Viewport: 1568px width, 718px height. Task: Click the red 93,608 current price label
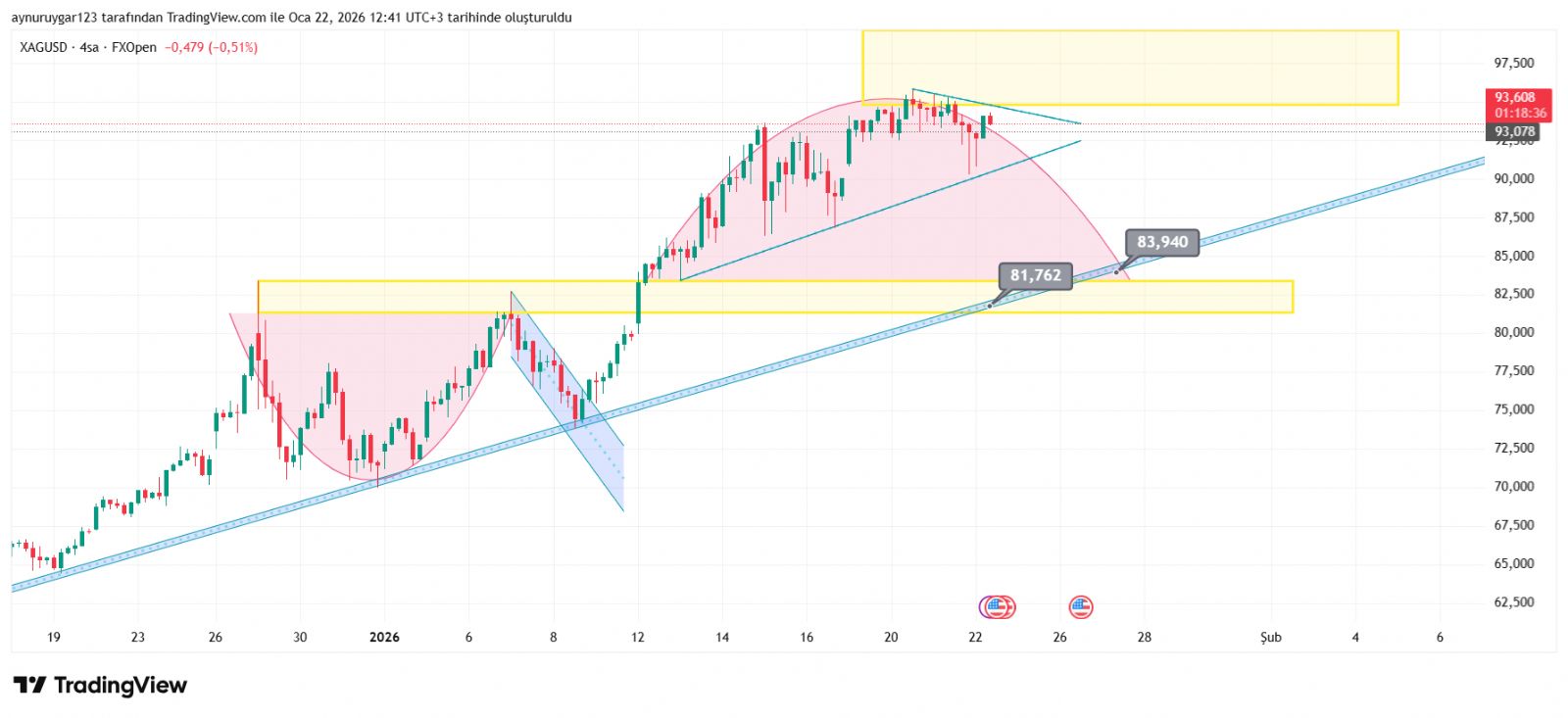pyautogui.click(x=1515, y=98)
